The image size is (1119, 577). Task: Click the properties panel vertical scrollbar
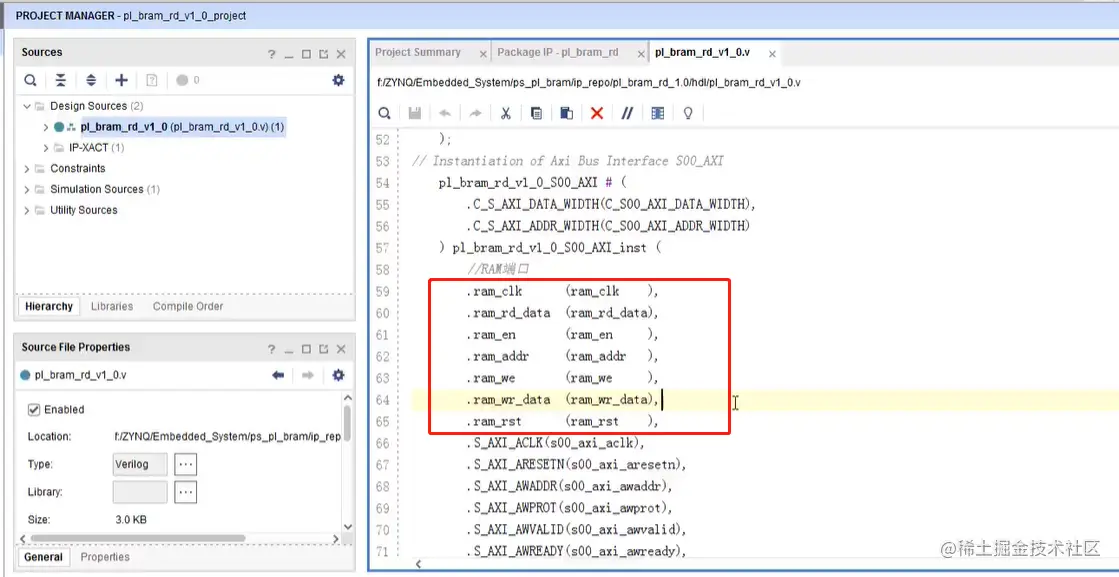click(348, 425)
